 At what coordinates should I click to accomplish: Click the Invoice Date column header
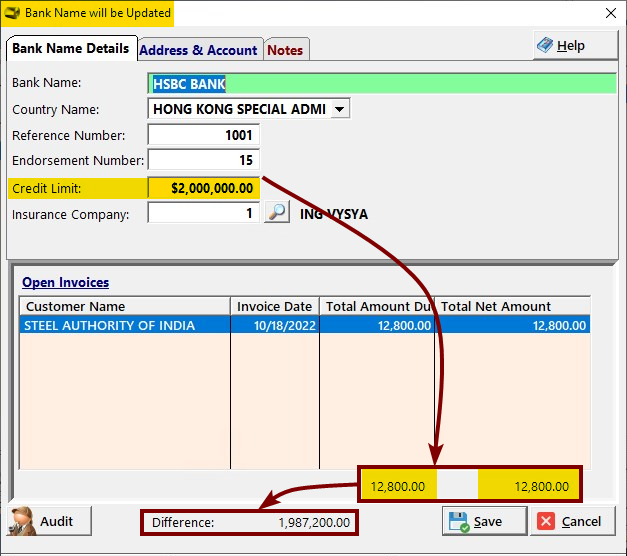(x=275, y=306)
